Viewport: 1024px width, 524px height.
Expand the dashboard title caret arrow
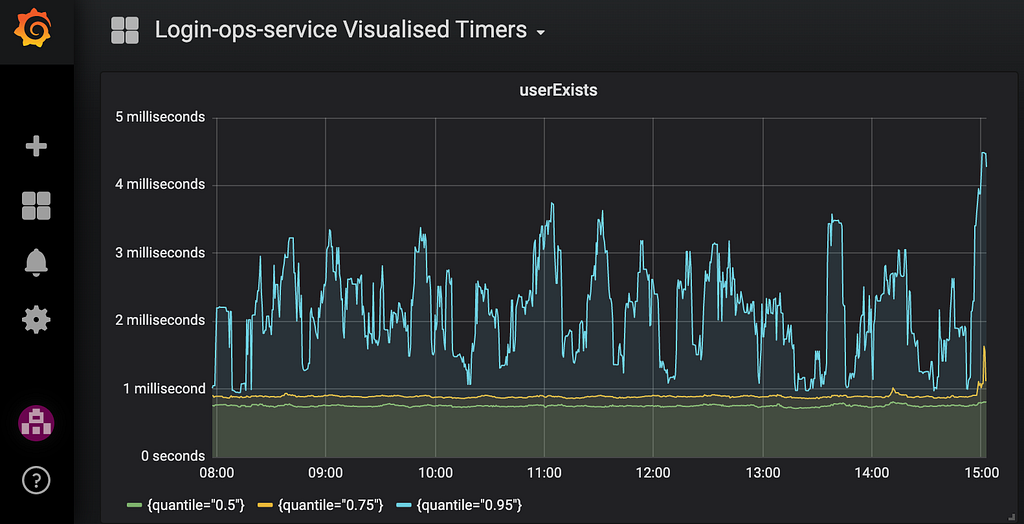pyautogui.click(x=540, y=33)
